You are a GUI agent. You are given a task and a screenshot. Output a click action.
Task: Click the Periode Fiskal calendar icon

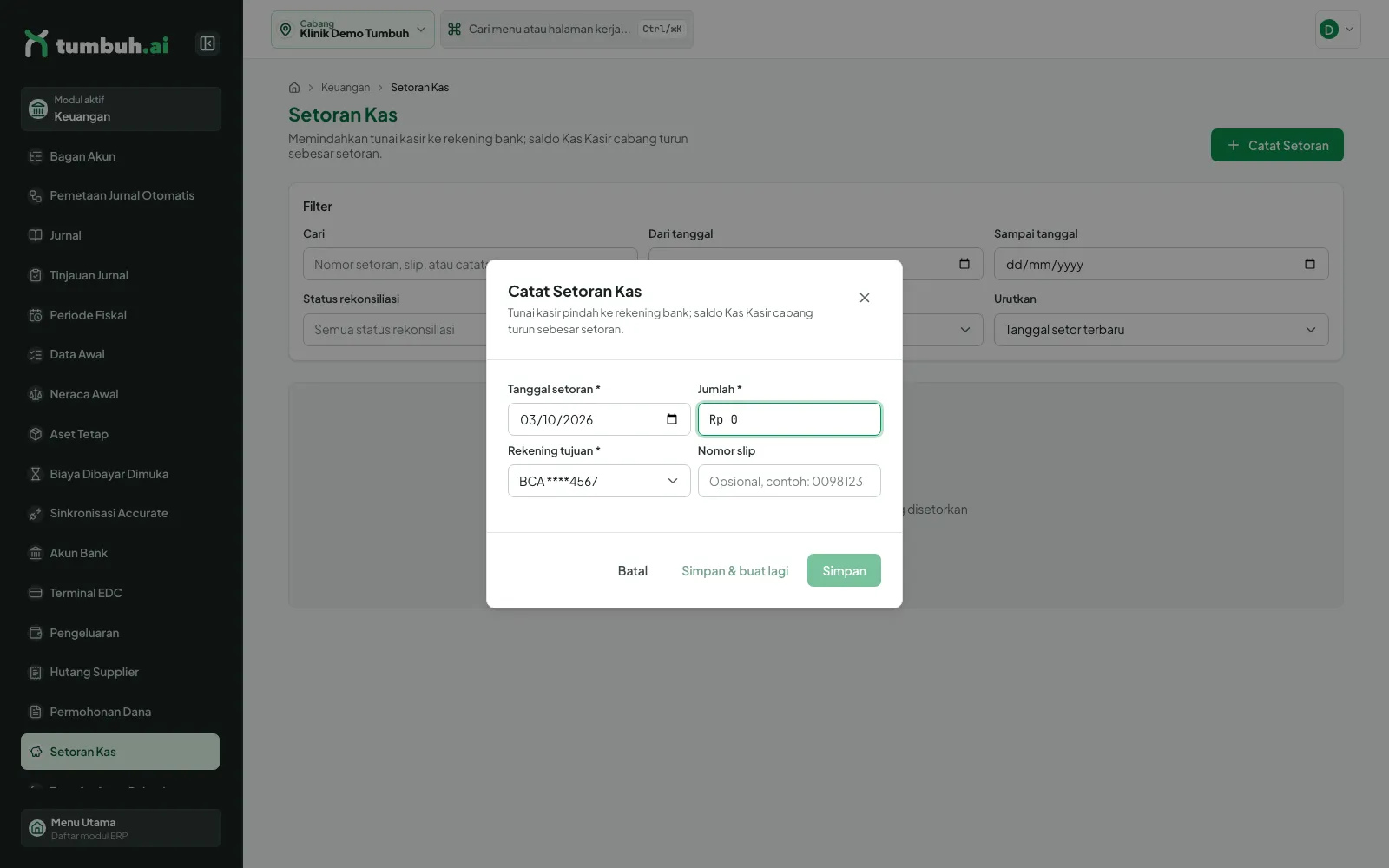[36, 315]
